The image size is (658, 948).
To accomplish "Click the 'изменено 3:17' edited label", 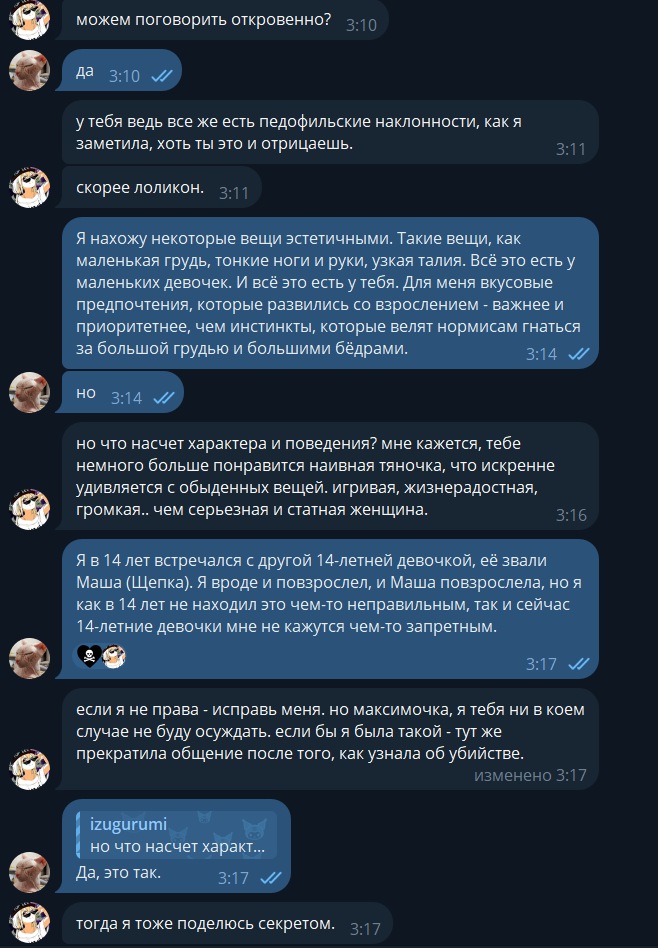I will [x=530, y=775].
